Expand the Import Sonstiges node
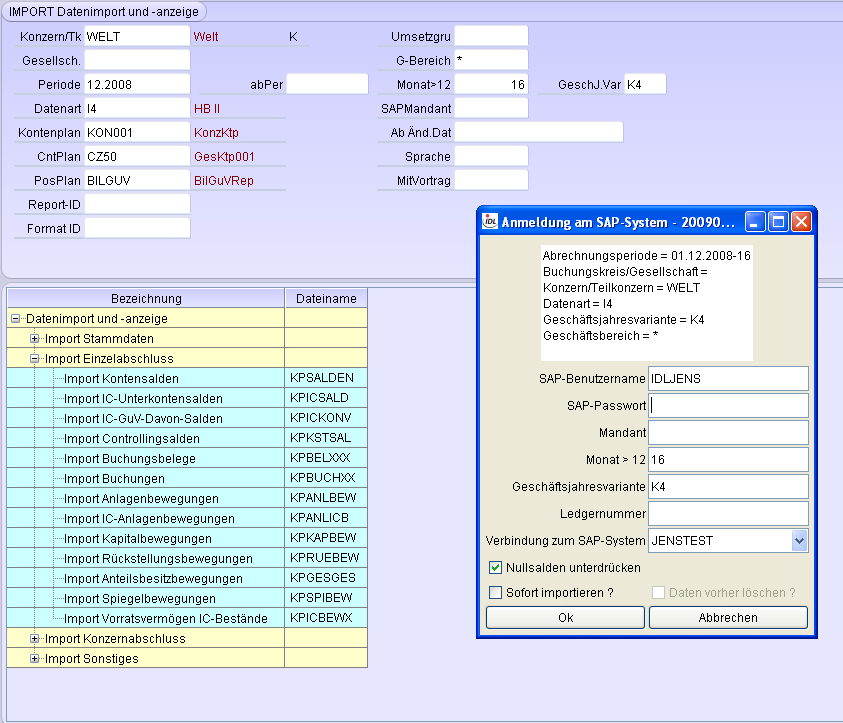This screenshot has width=843, height=723. (34, 658)
